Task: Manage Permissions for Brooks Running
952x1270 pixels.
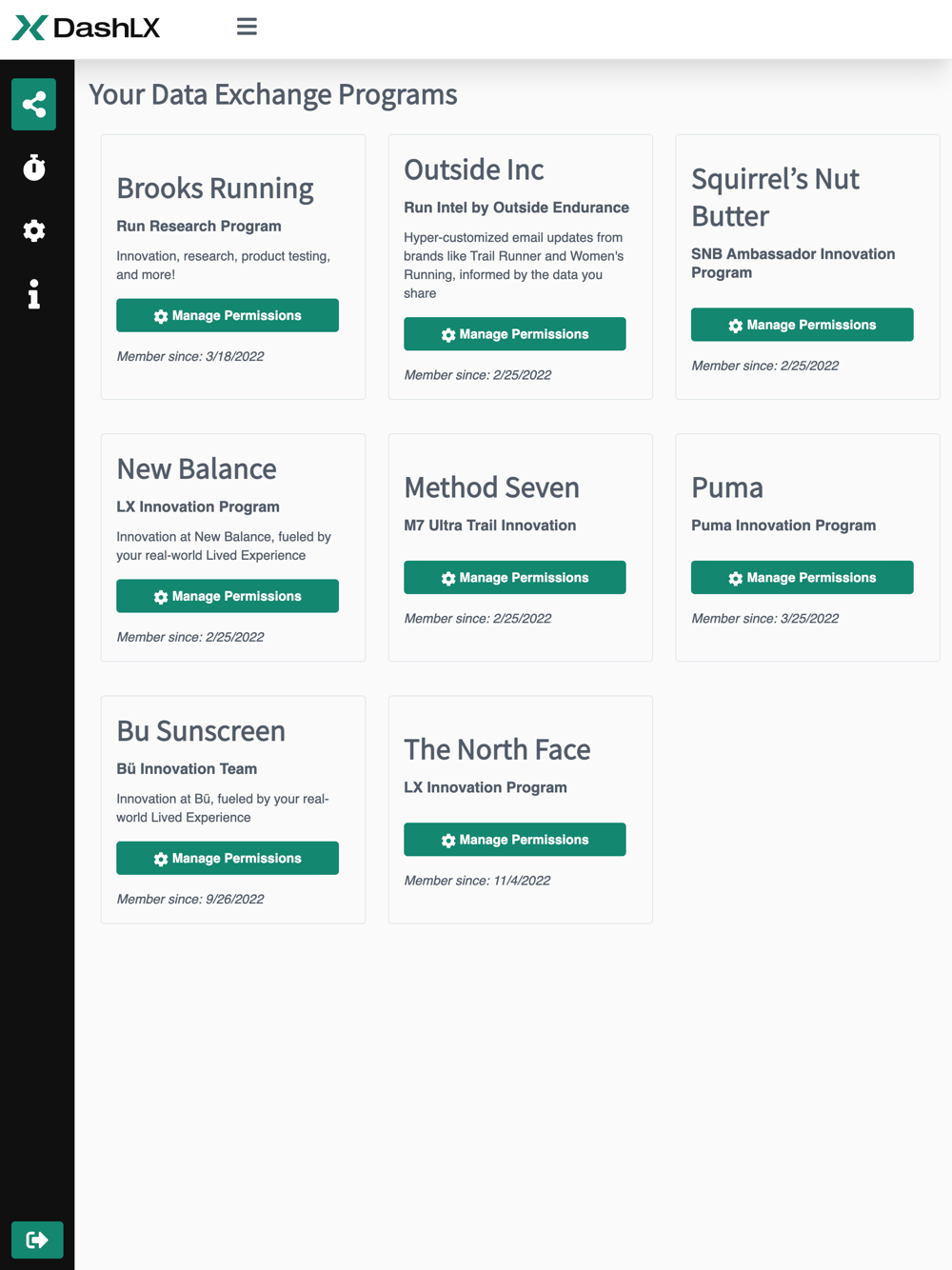Action: (x=228, y=315)
